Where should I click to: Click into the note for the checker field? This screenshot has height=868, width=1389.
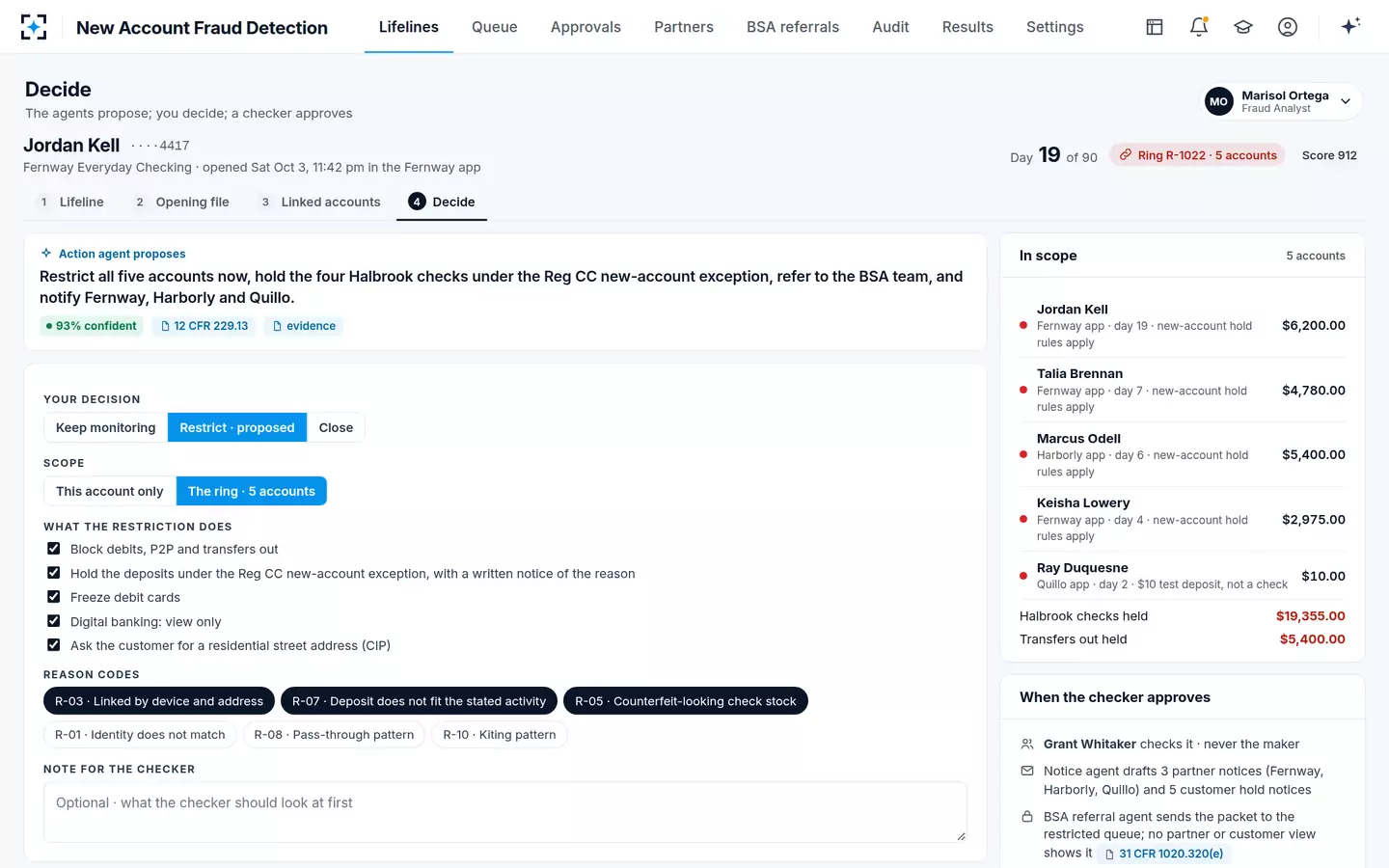pos(505,812)
